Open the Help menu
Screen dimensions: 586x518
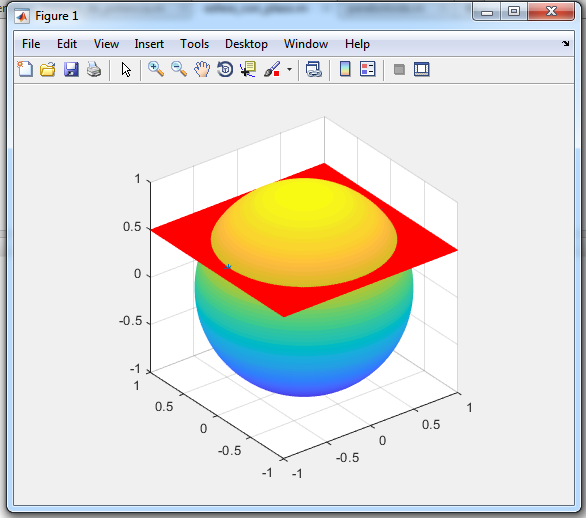pyautogui.click(x=357, y=44)
